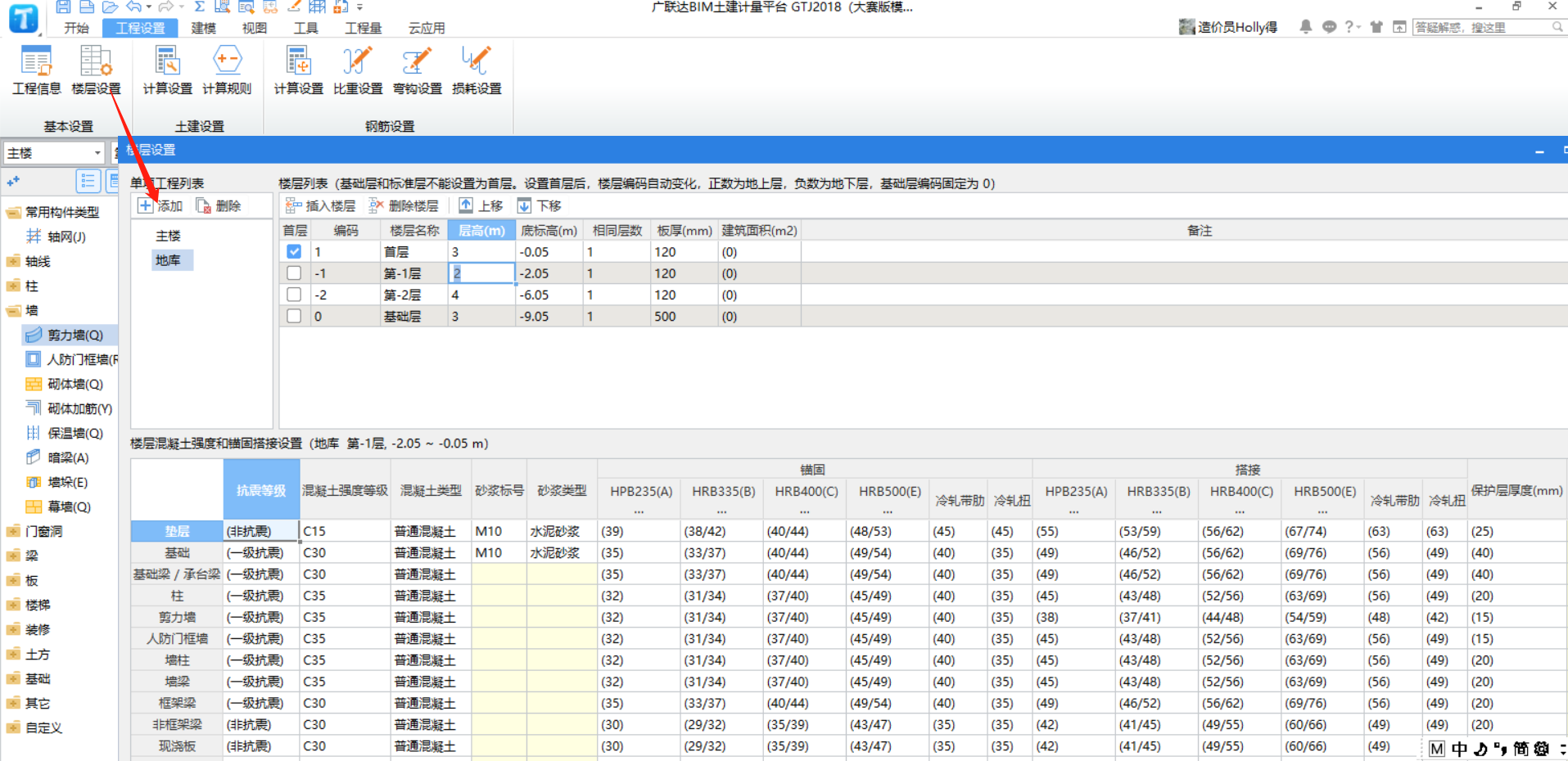Click 垫层 row header in concrete table

tap(177, 531)
